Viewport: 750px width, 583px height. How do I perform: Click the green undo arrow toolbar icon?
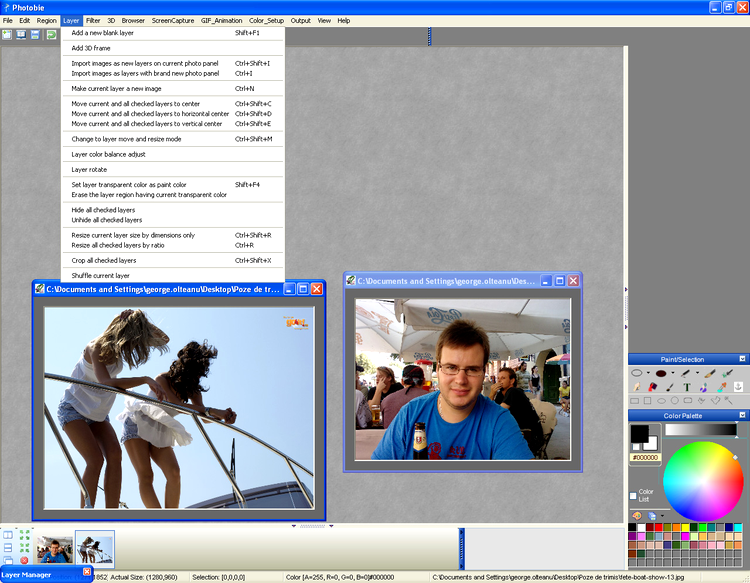51,34
